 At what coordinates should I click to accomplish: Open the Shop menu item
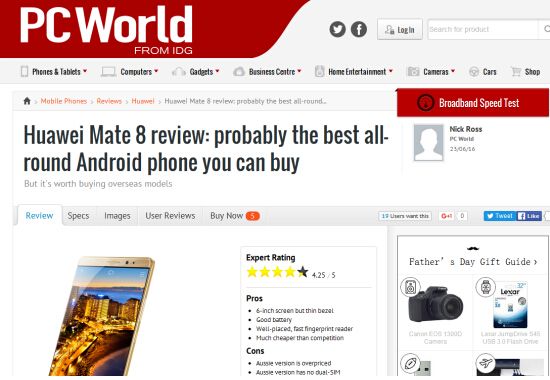[x=532, y=72]
